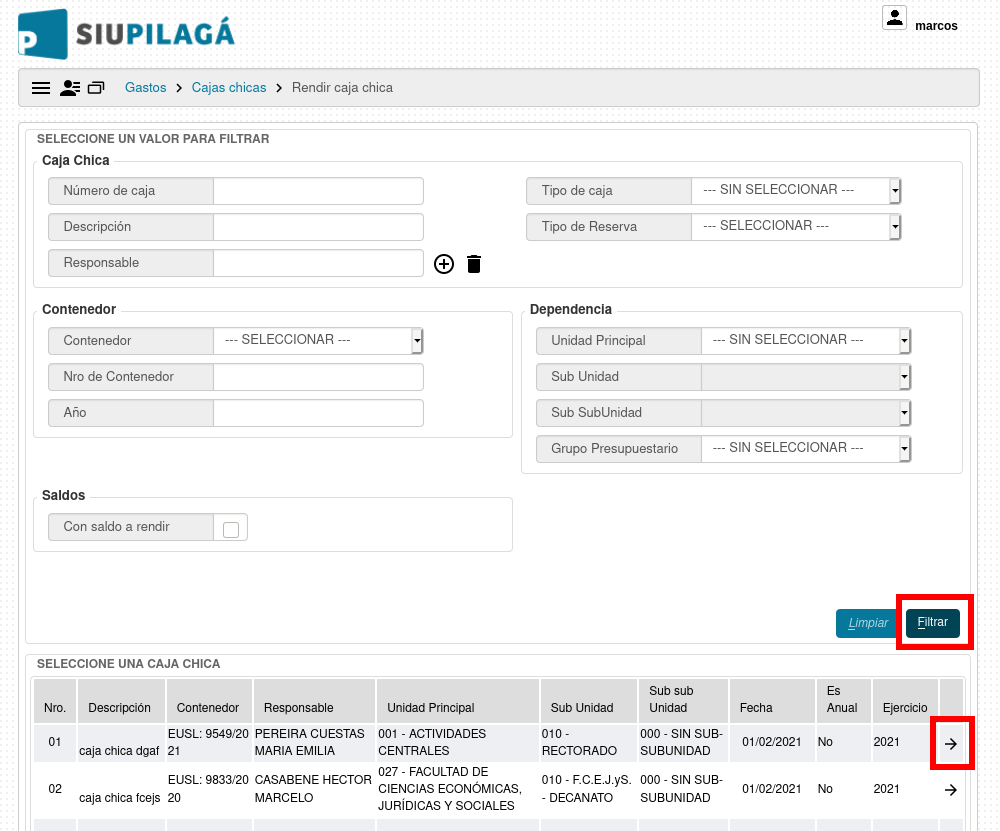Click the Unidad Principal column header
This screenshot has height=831, width=1000.
pyautogui.click(x=458, y=701)
